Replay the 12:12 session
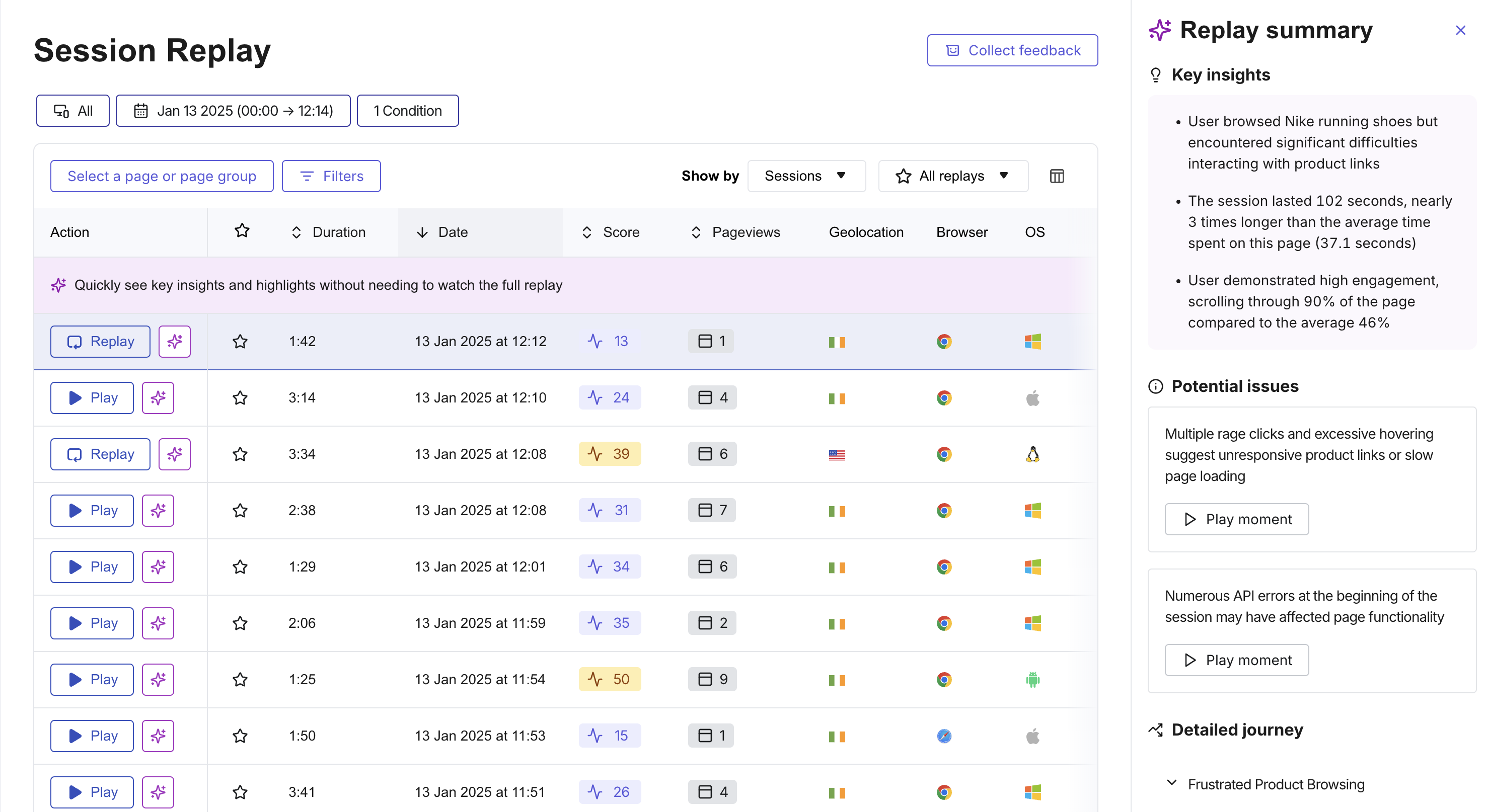Screen dimensions: 1487x812 point(101,342)
